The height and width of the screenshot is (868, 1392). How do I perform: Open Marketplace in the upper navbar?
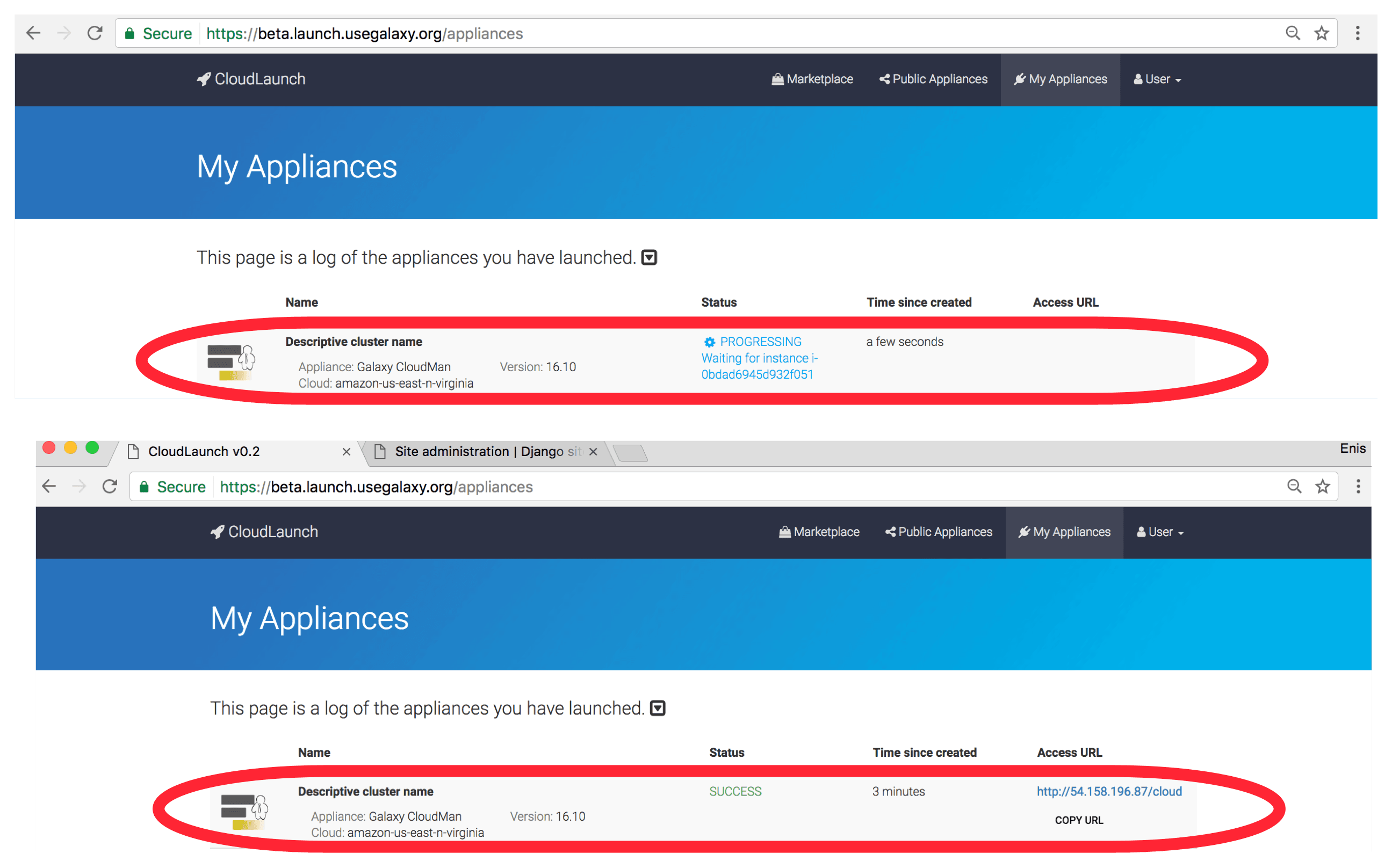click(x=812, y=79)
